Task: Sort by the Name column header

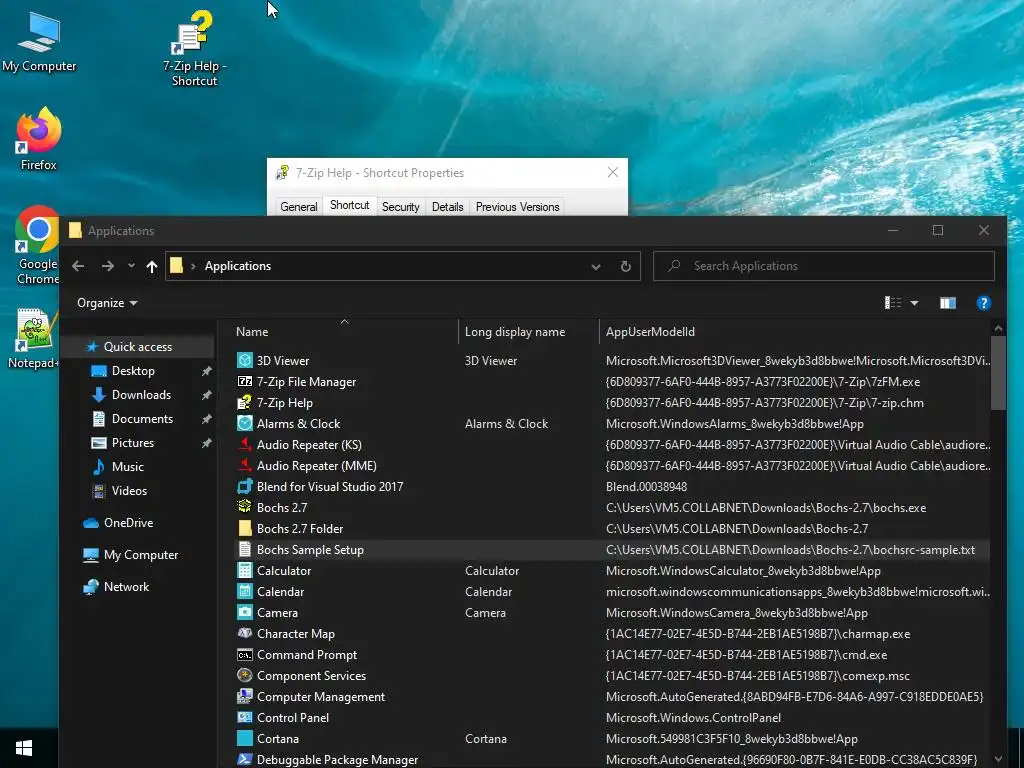Action: [x=345, y=332]
